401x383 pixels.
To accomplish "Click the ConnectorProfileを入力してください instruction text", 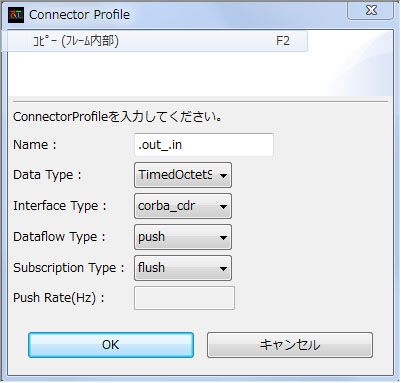I will [x=118, y=117].
